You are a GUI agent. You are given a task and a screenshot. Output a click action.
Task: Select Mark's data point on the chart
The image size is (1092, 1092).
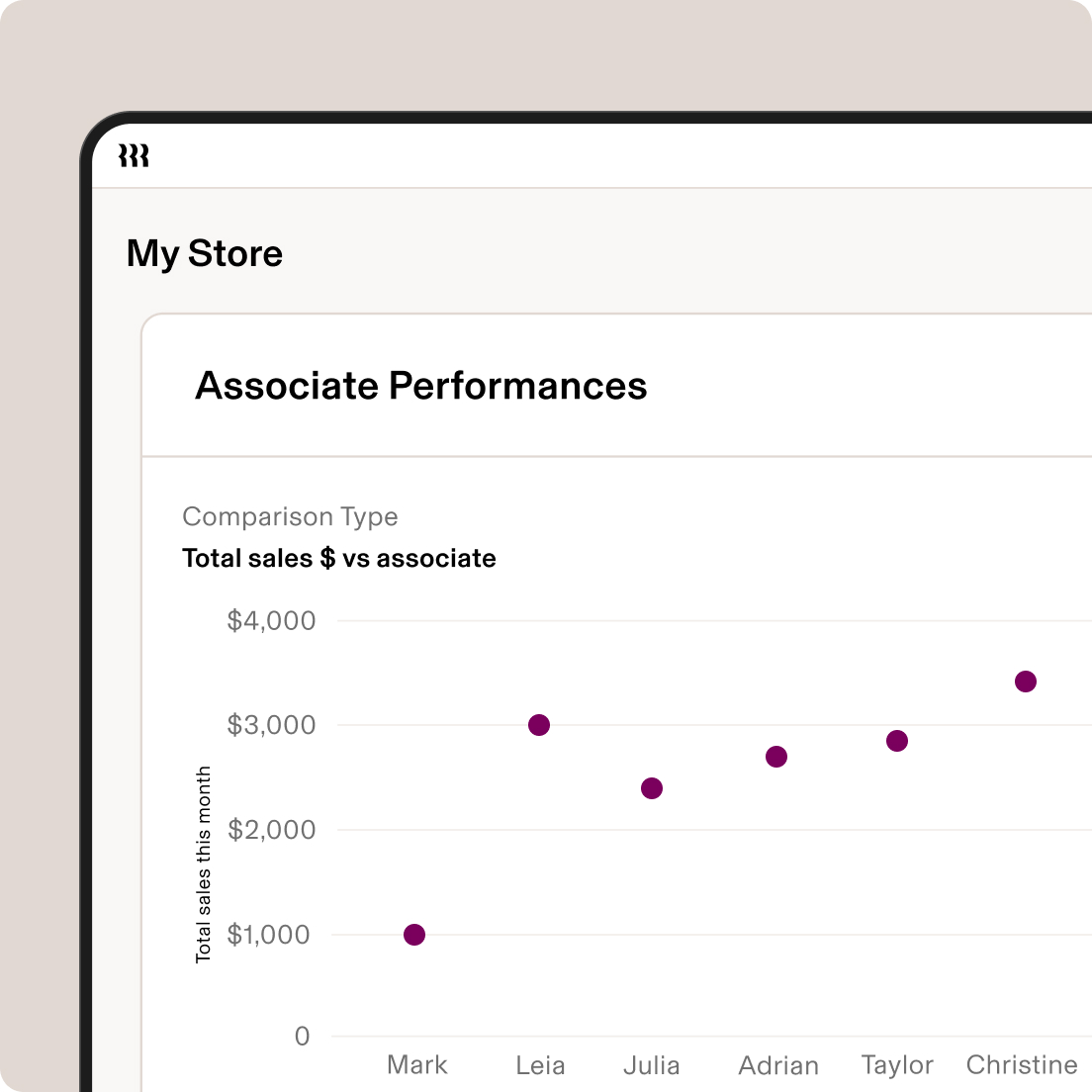pyautogui.click(x=413, y=934)
